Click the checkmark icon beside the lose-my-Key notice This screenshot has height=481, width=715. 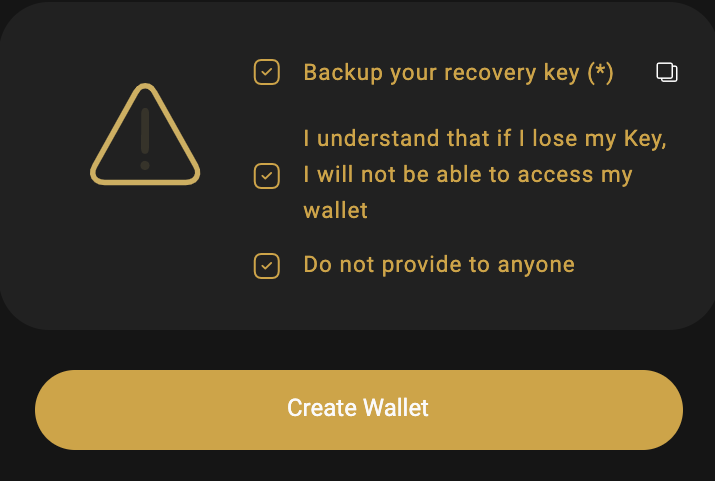click(x=266, y=175)
